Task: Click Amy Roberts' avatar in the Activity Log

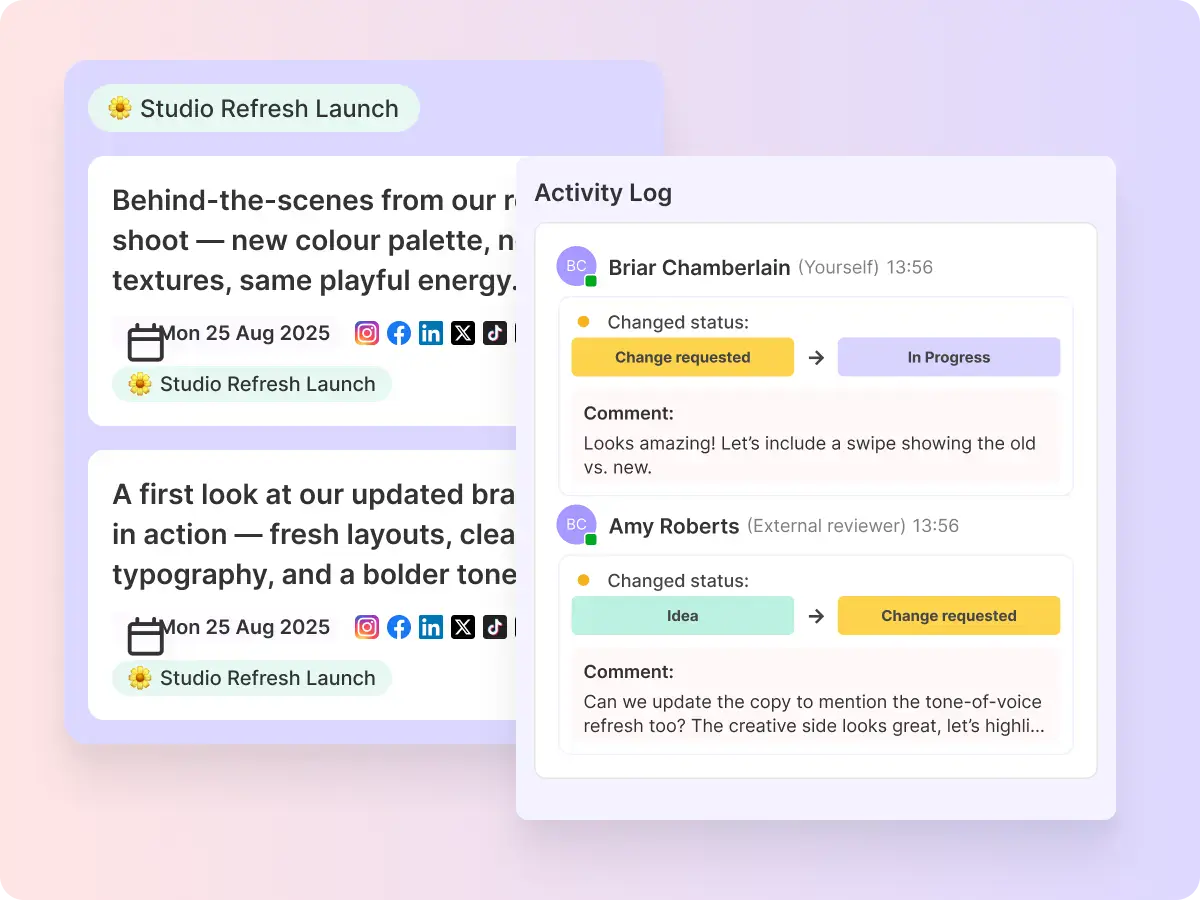Action: tap(575, 525)
